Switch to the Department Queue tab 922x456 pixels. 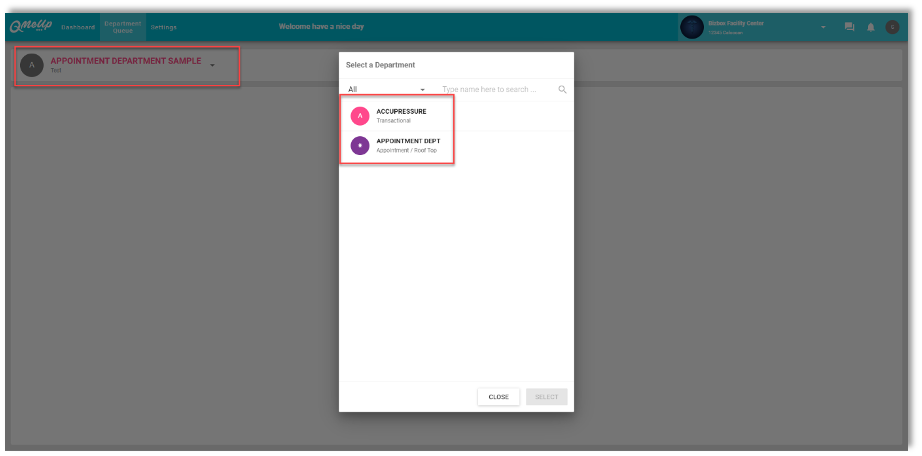[x=123, y=27]
